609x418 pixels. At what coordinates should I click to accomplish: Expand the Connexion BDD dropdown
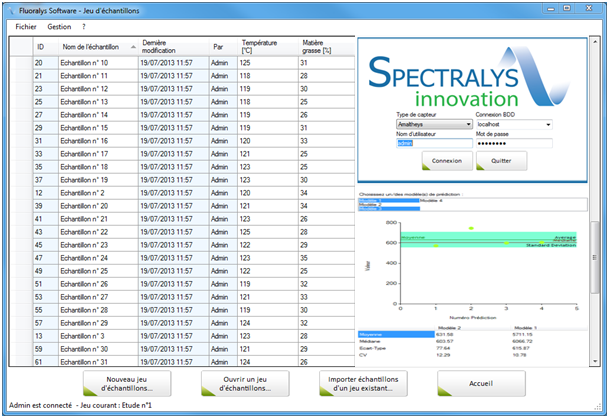[x=547, y=124]
